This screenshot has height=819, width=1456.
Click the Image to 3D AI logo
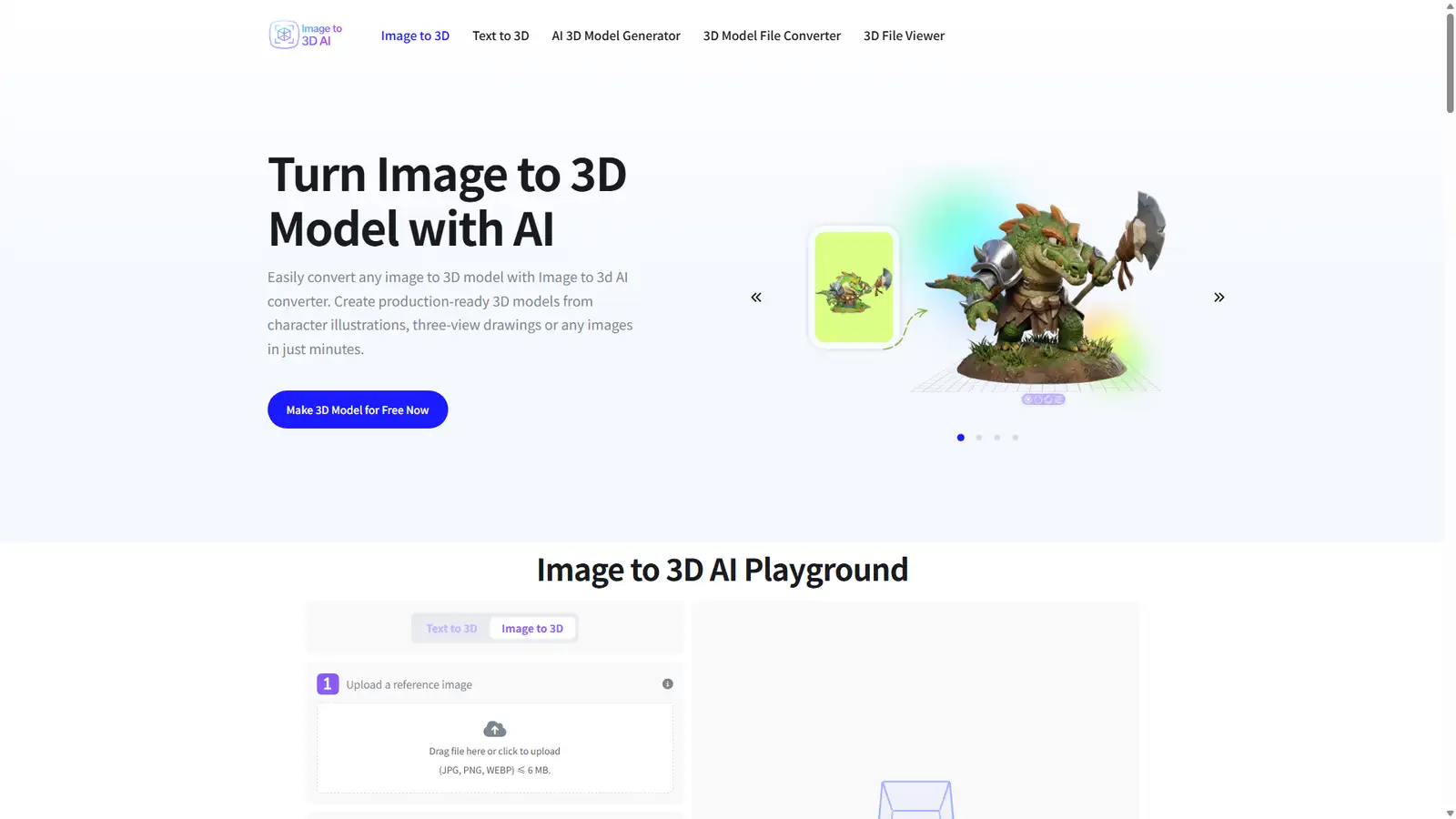(x=306, y=35)
